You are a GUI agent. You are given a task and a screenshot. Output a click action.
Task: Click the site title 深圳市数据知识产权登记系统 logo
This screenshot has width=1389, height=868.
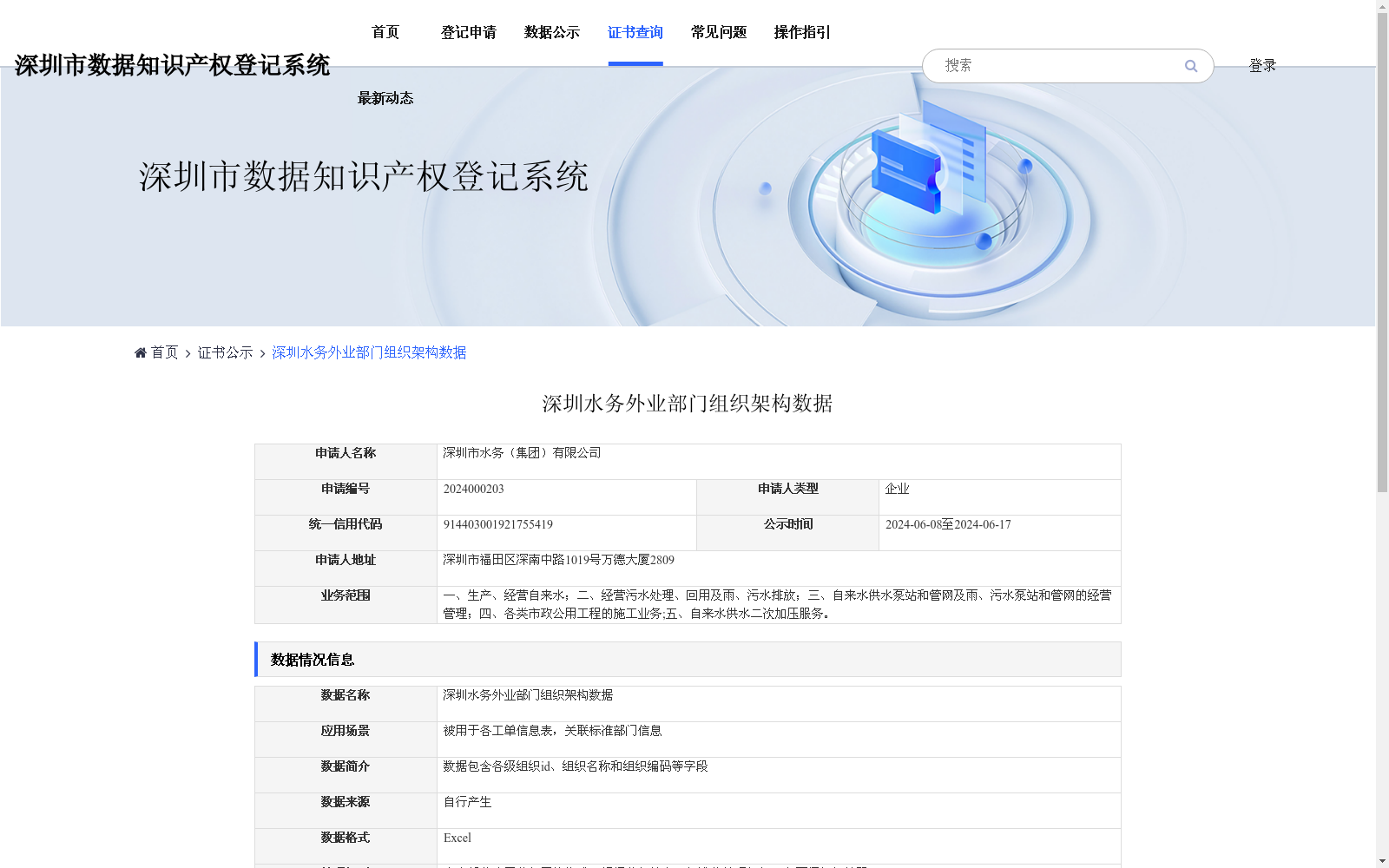pos(172,65)
